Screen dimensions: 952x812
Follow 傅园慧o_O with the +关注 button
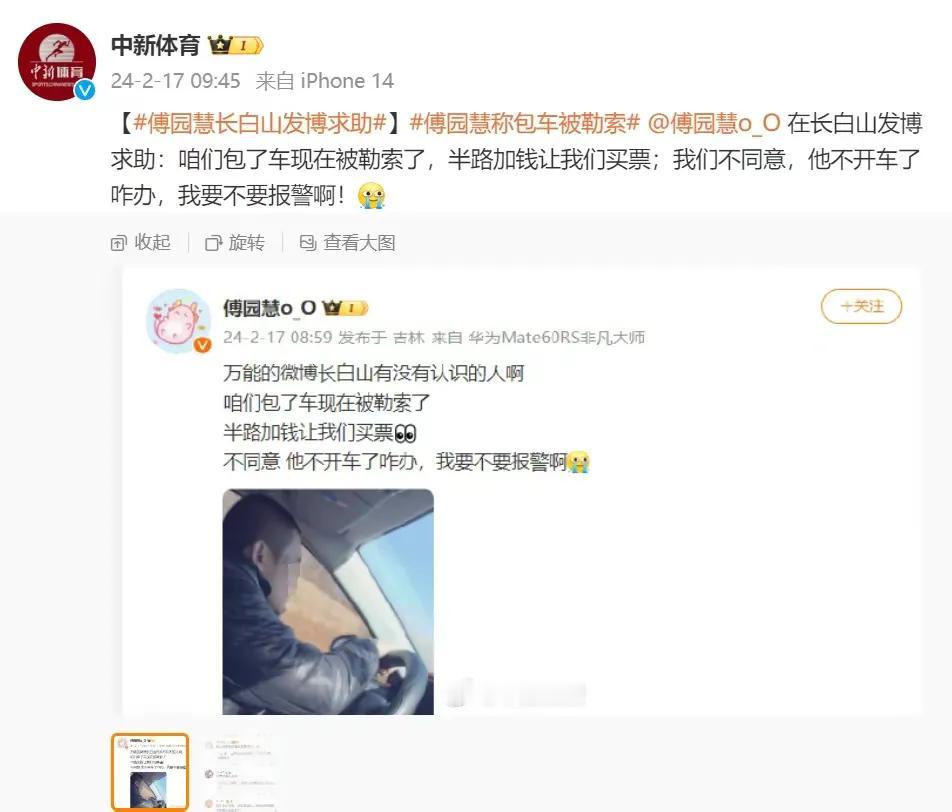pos(861,306)
